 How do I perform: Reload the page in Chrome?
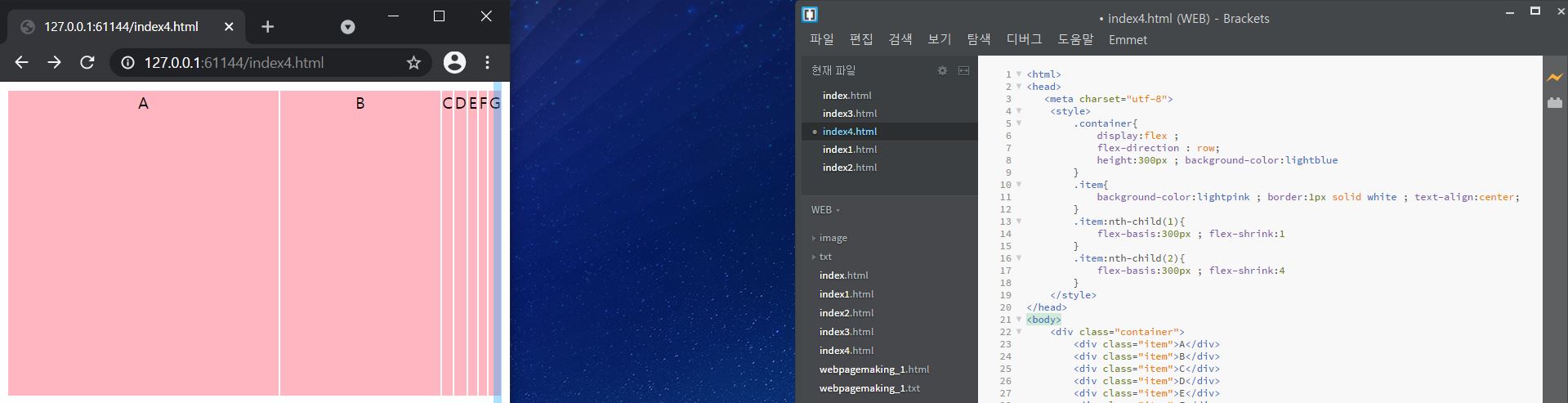(x=87, y=63)
